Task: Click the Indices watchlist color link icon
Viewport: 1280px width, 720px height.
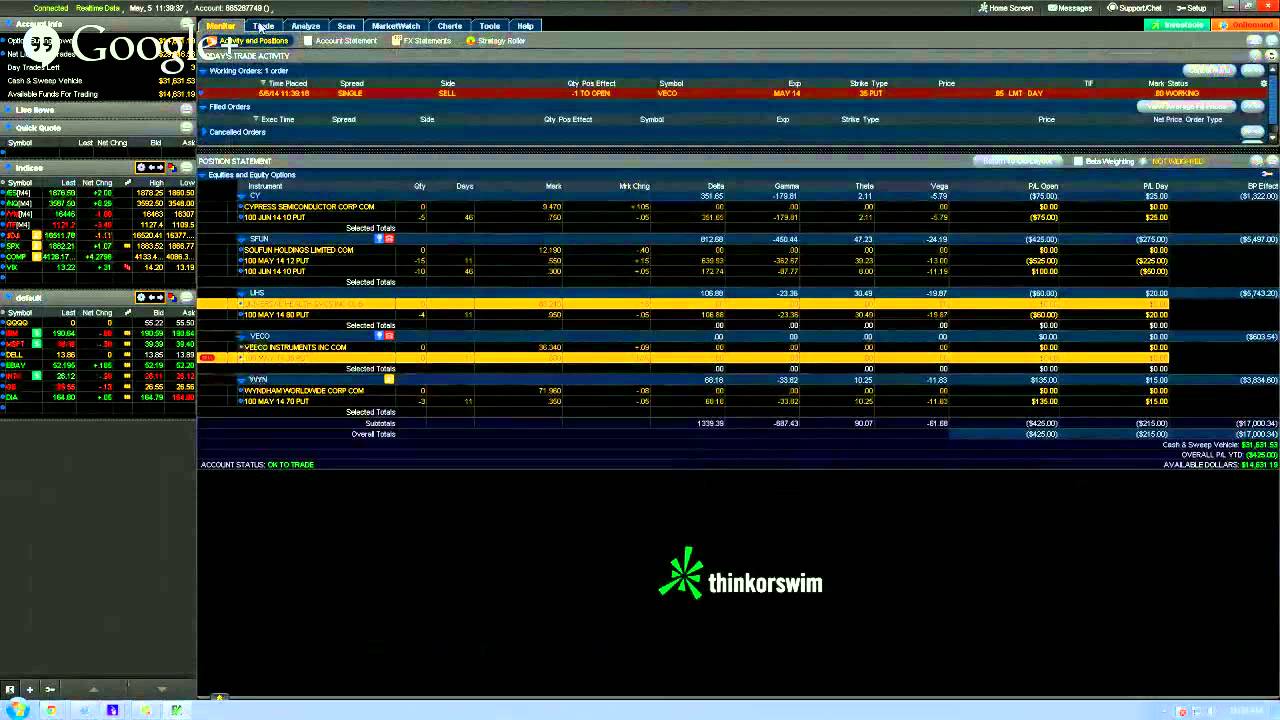Action: coord(171,168)
